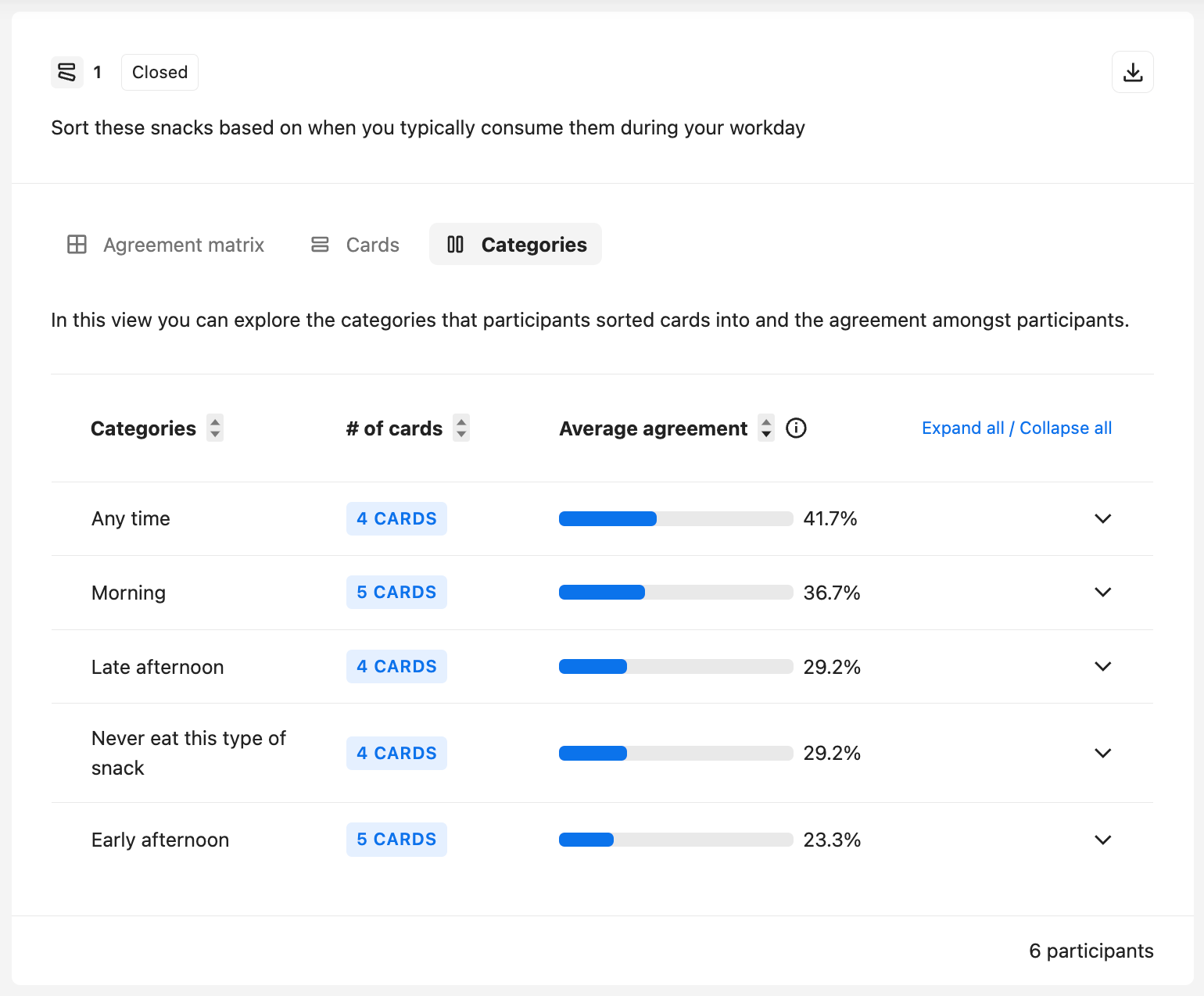
Task: Click the Cards tab stack icon
Action: [320, 245]
